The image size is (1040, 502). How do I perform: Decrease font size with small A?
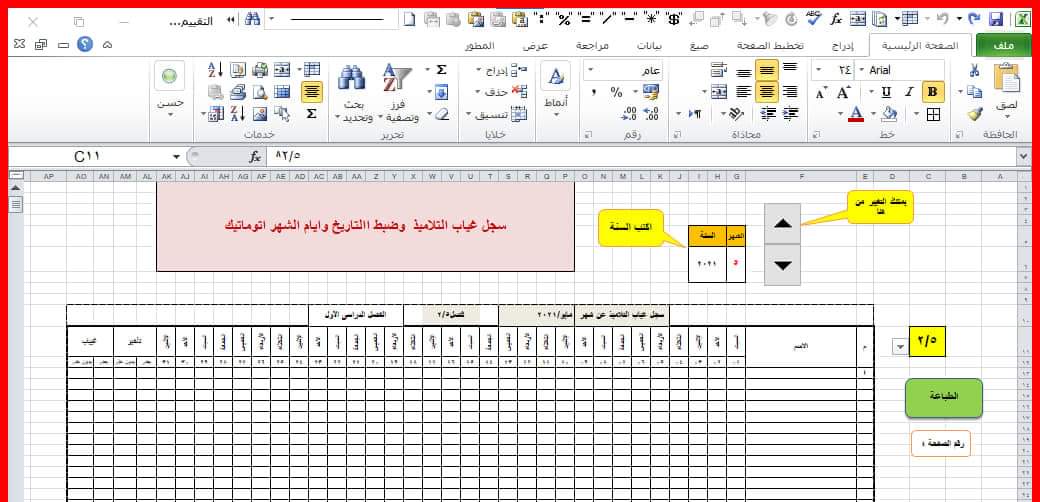pyautogui.click(x=821, y=93)
